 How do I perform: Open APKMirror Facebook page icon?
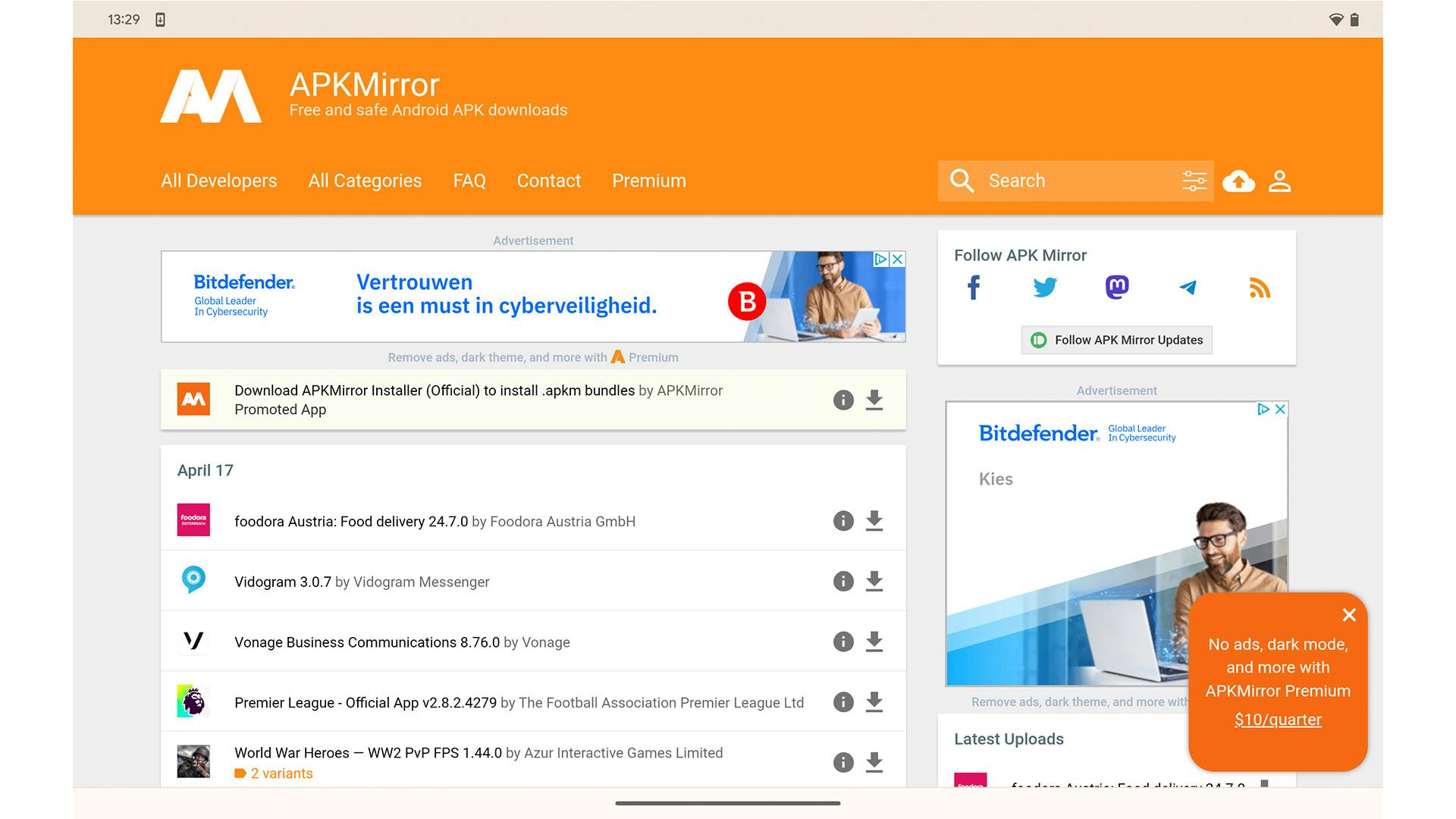pyautogui.click(x=974, y=287)
